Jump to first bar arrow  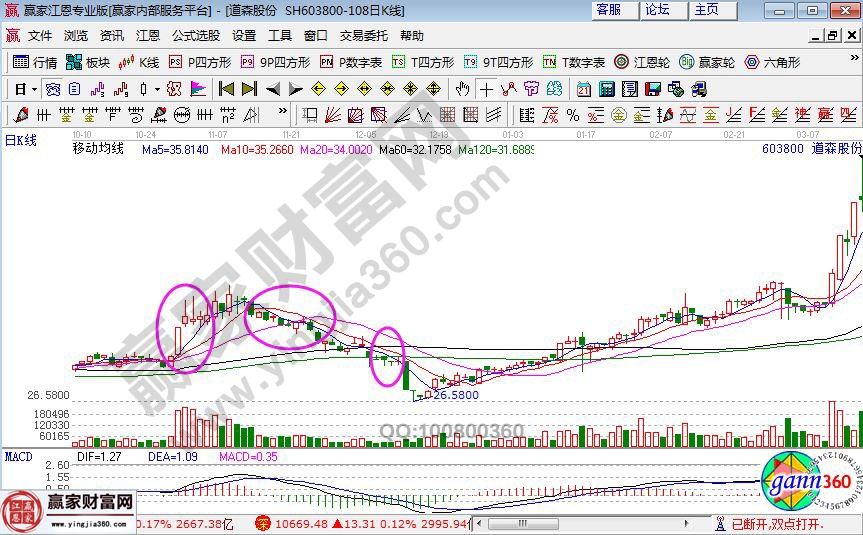click(x=226, y=89)
